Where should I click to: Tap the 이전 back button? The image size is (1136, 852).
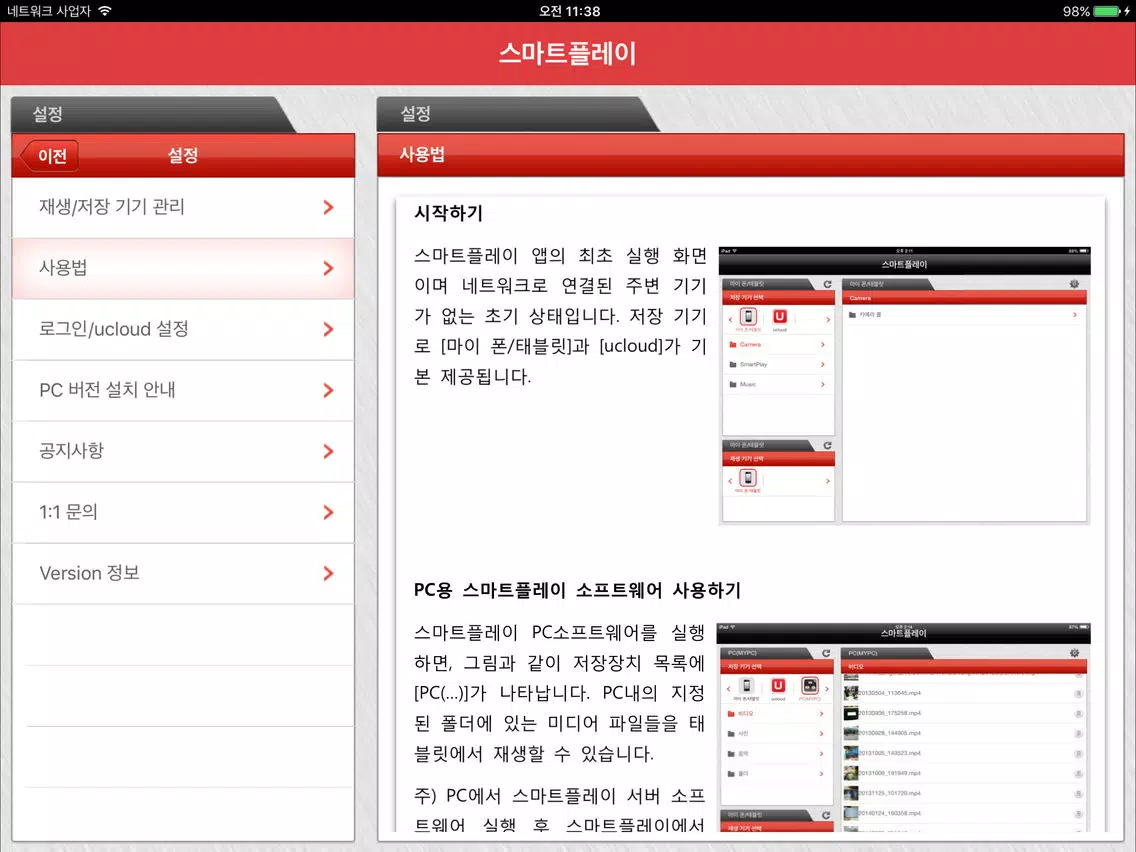49,156
